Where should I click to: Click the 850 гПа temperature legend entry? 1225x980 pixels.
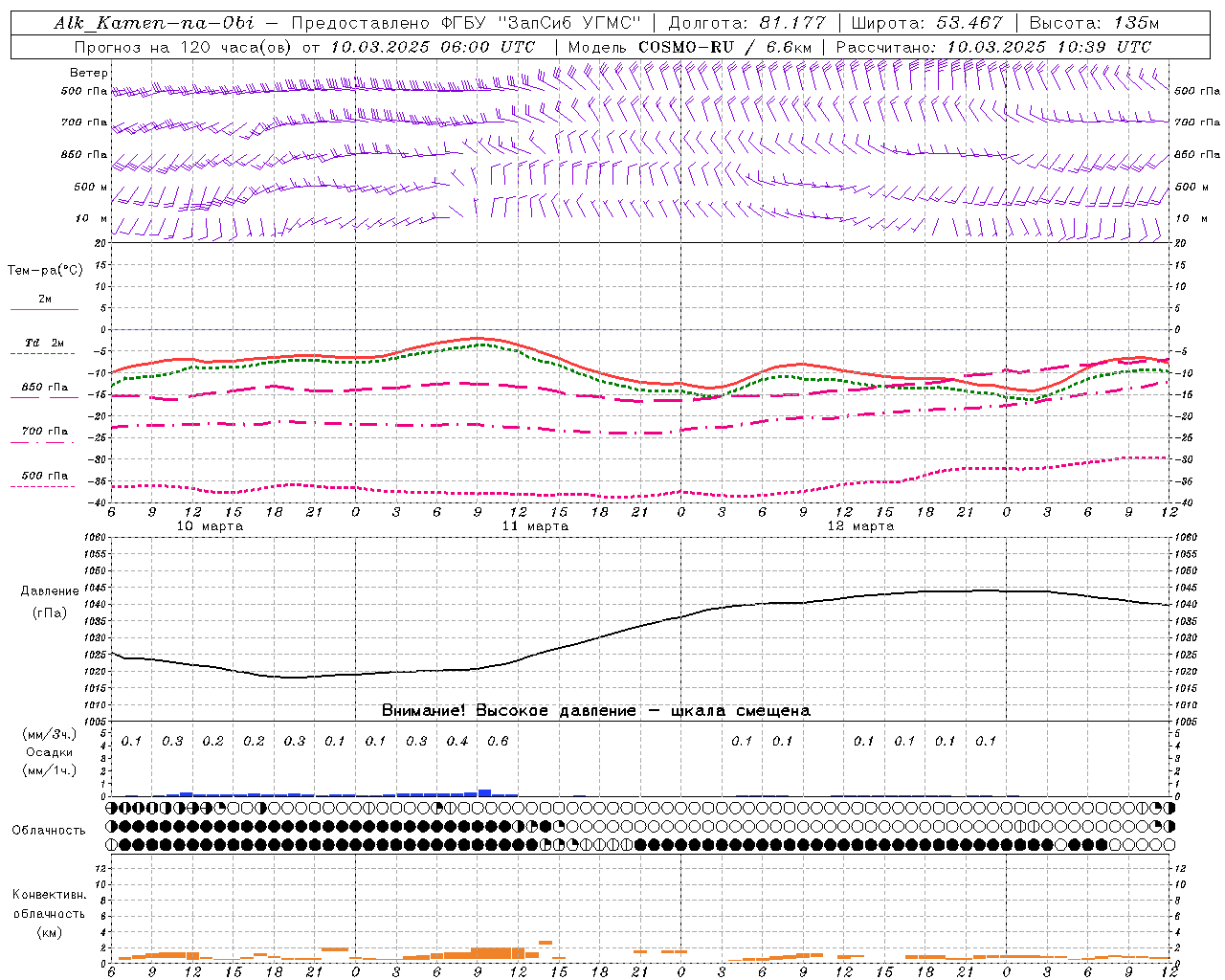(44, 390)
